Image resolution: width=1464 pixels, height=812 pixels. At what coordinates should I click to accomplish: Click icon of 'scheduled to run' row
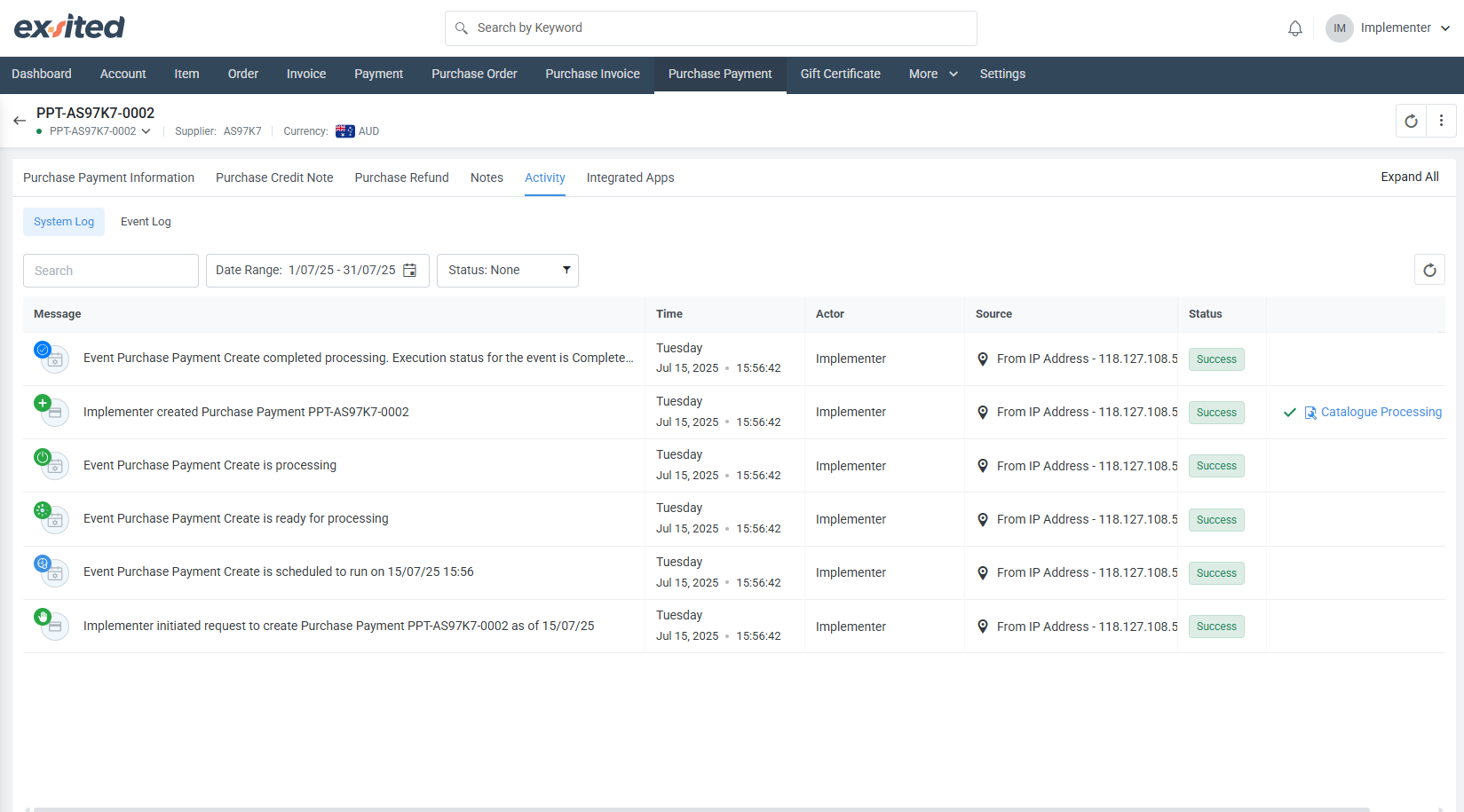[x=50, y=571]
